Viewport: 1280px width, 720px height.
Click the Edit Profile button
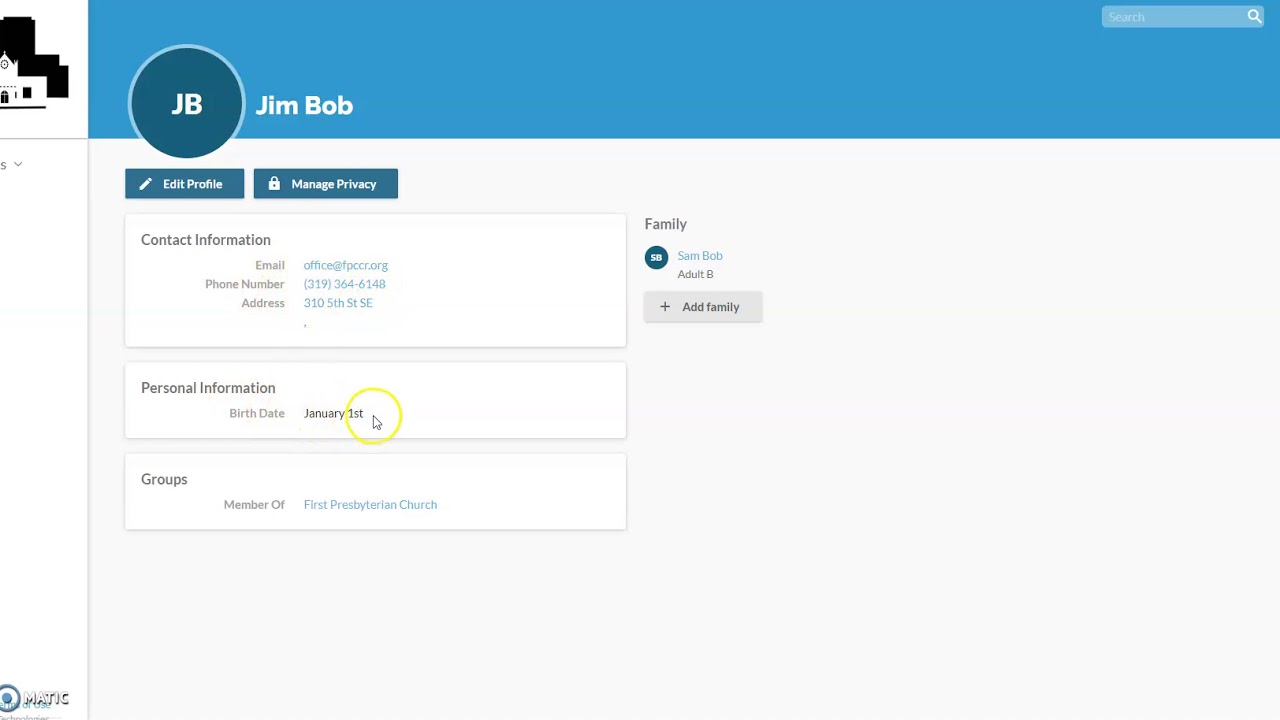[x=184, y=184]
